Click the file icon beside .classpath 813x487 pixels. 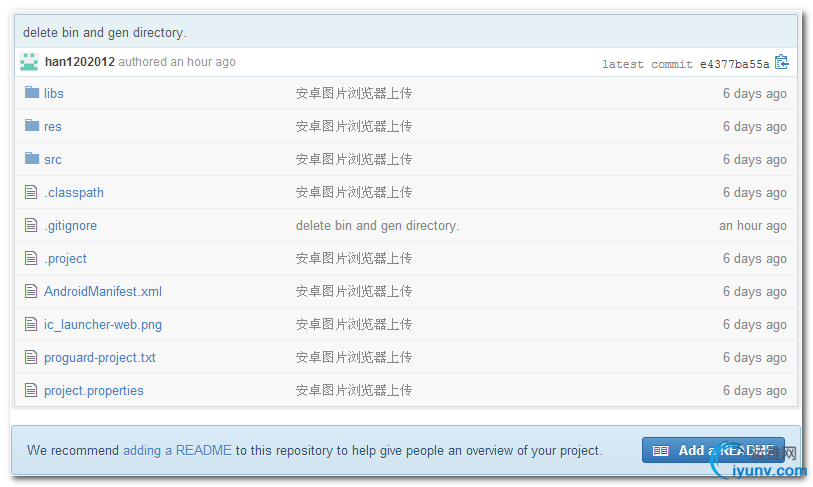coord(31,192)
